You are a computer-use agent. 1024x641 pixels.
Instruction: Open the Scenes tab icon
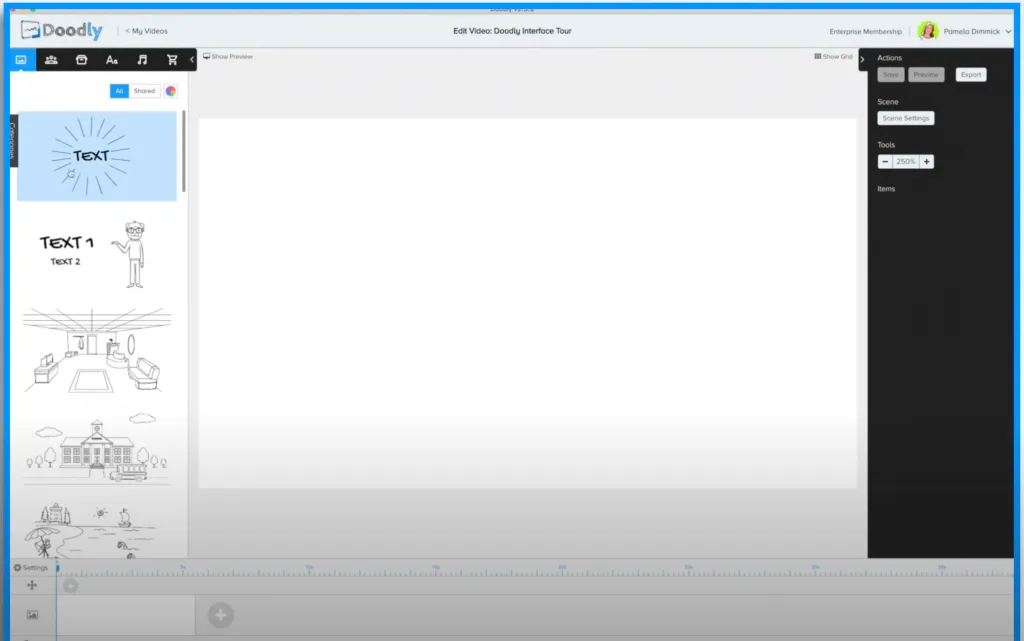[21, 59]
